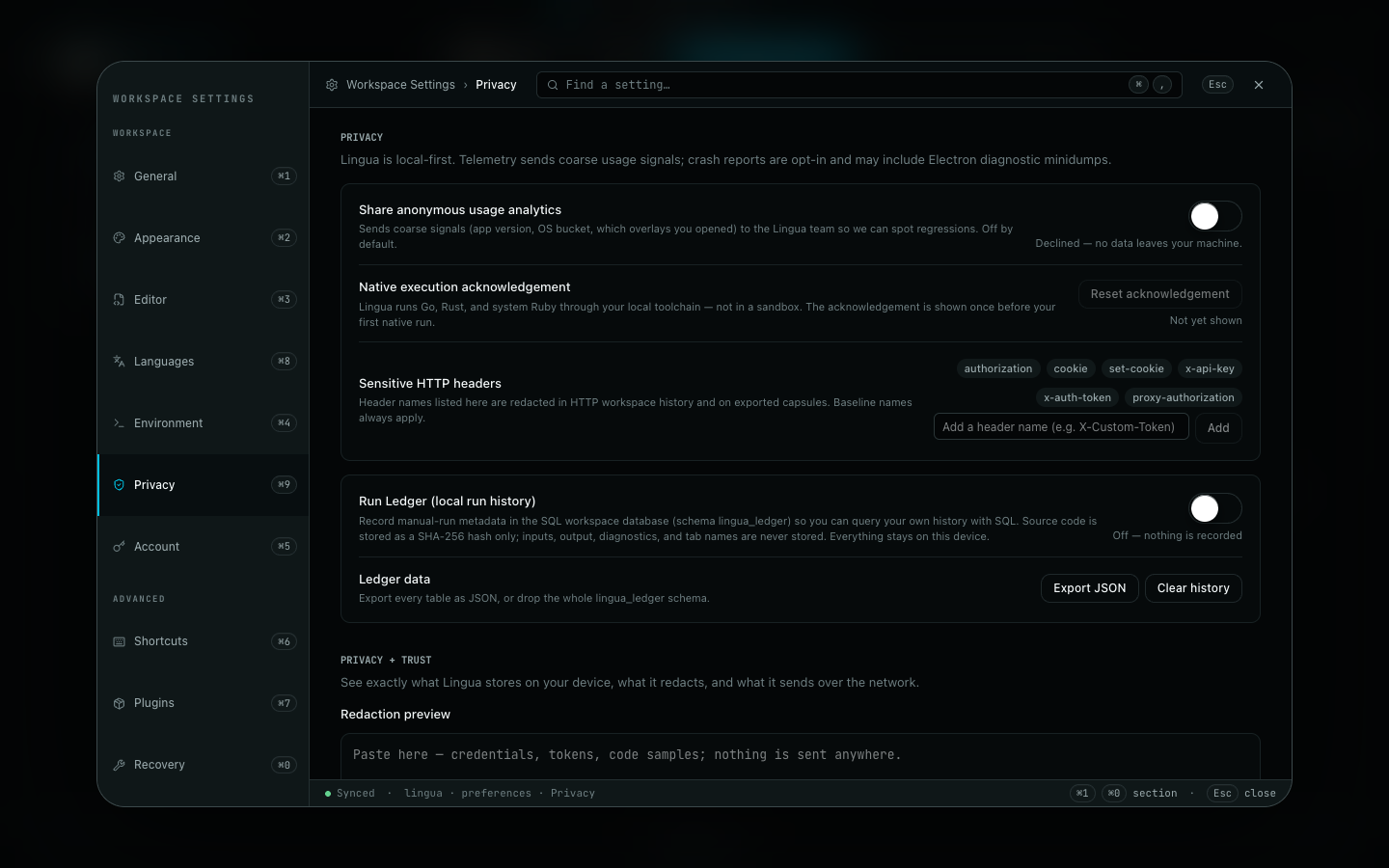Click 'preferences' in the status bar path

[x=496, y=794]
